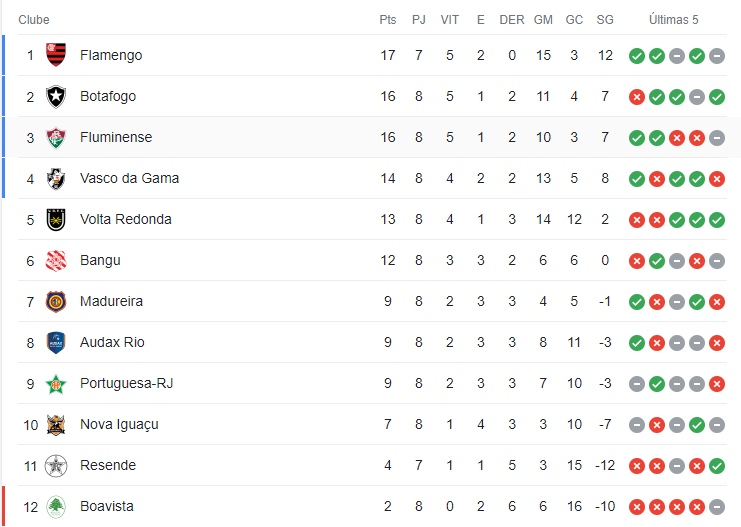Click the Volta Redonda shield crest
This screenshot has width=741, height=527.
(x=56, y=219)
